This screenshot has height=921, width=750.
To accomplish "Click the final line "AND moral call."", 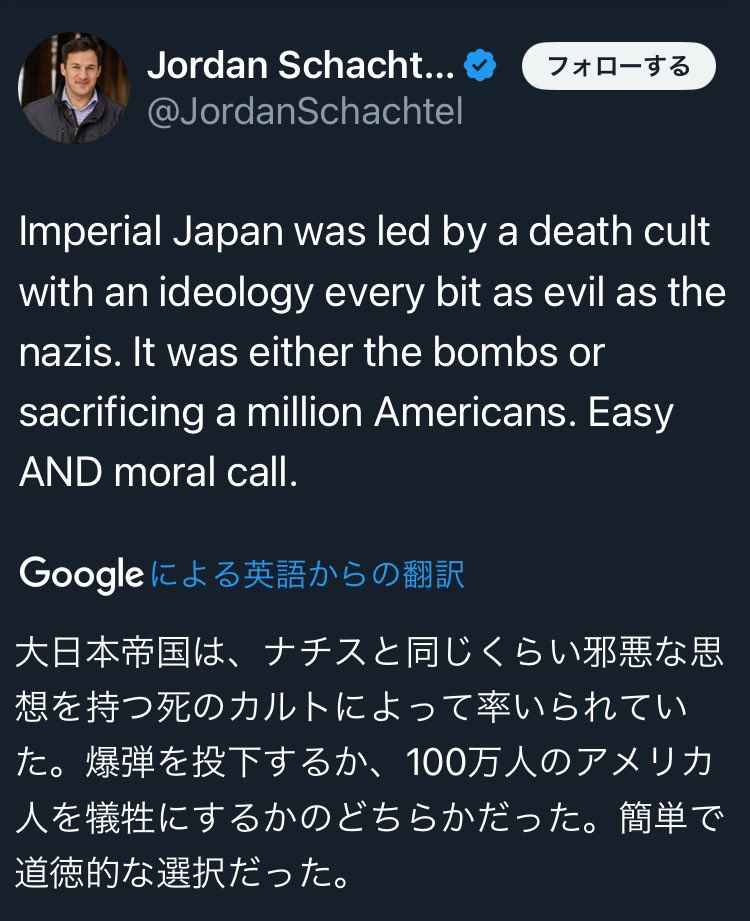I will point(158,470).
